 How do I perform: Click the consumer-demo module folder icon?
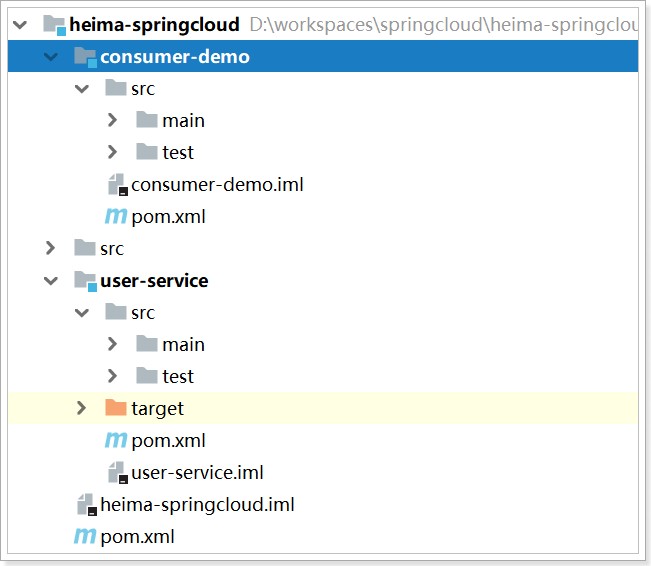84,57
